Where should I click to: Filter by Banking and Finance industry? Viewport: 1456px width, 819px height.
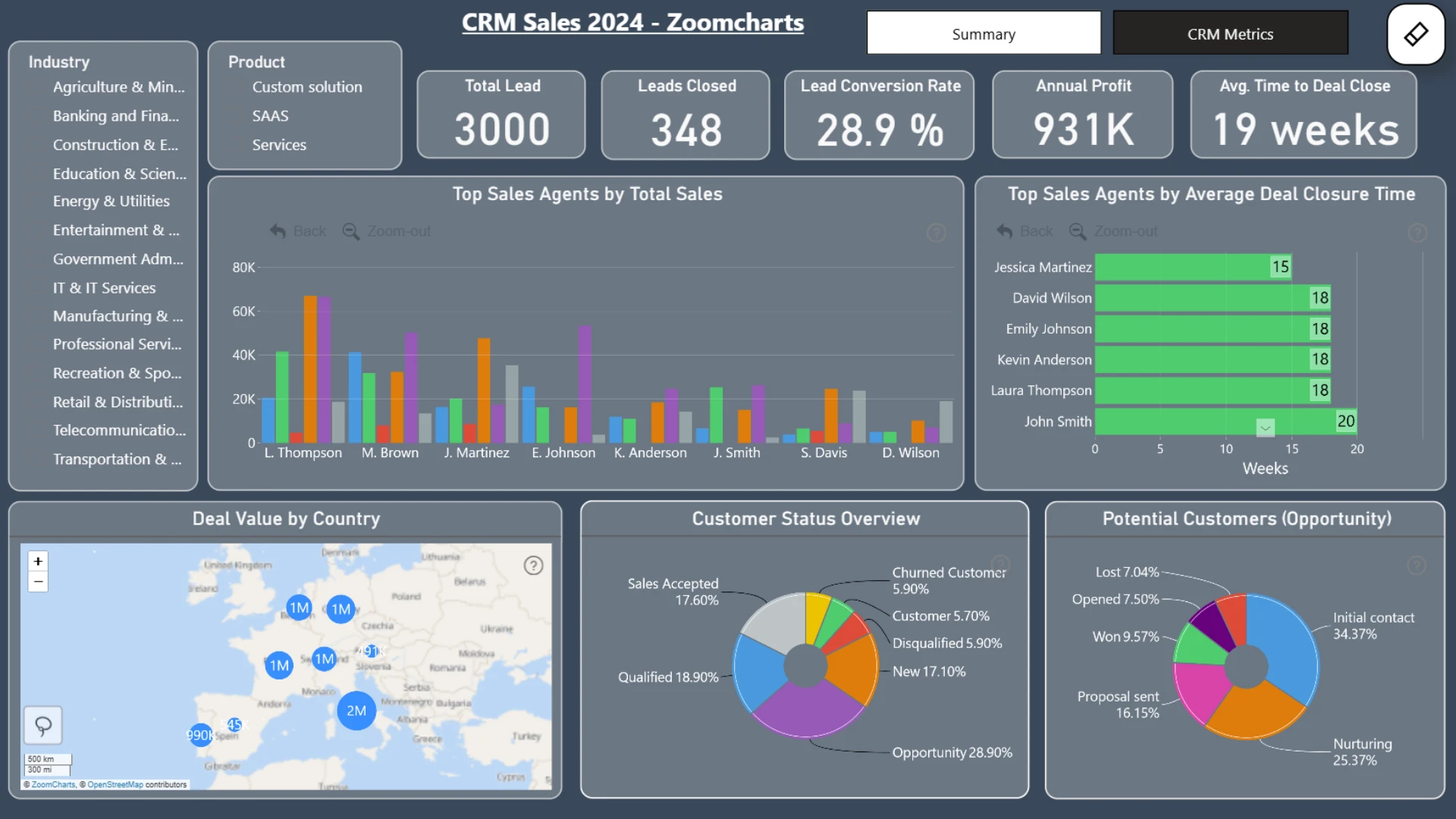pos(116,116)
